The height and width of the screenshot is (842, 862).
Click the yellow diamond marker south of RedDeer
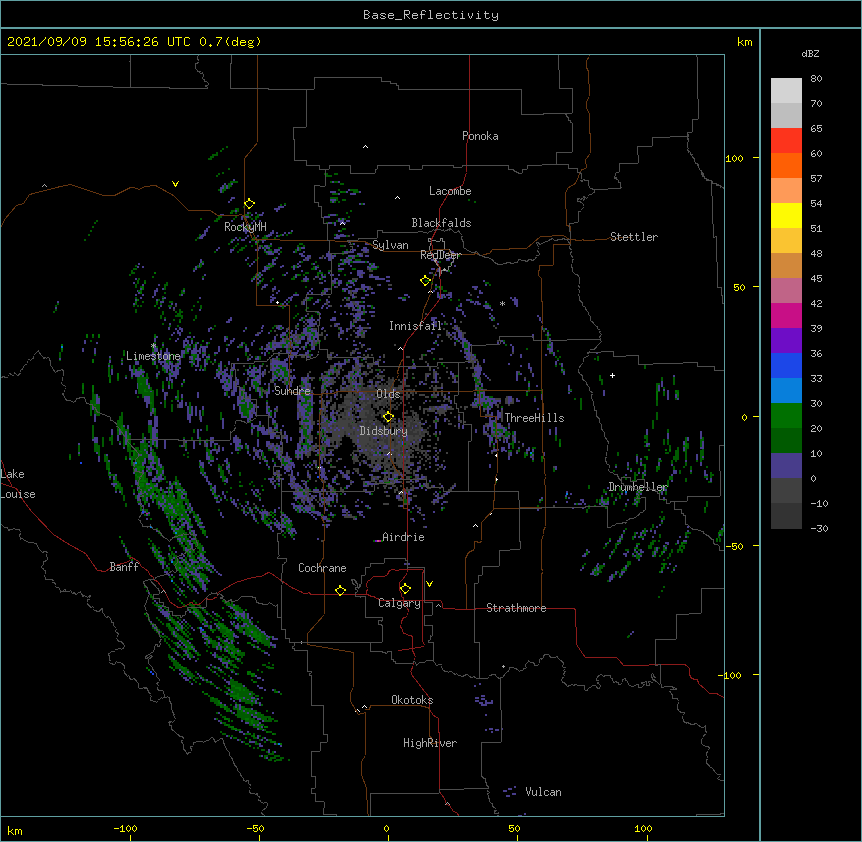[x=425, y=281]
